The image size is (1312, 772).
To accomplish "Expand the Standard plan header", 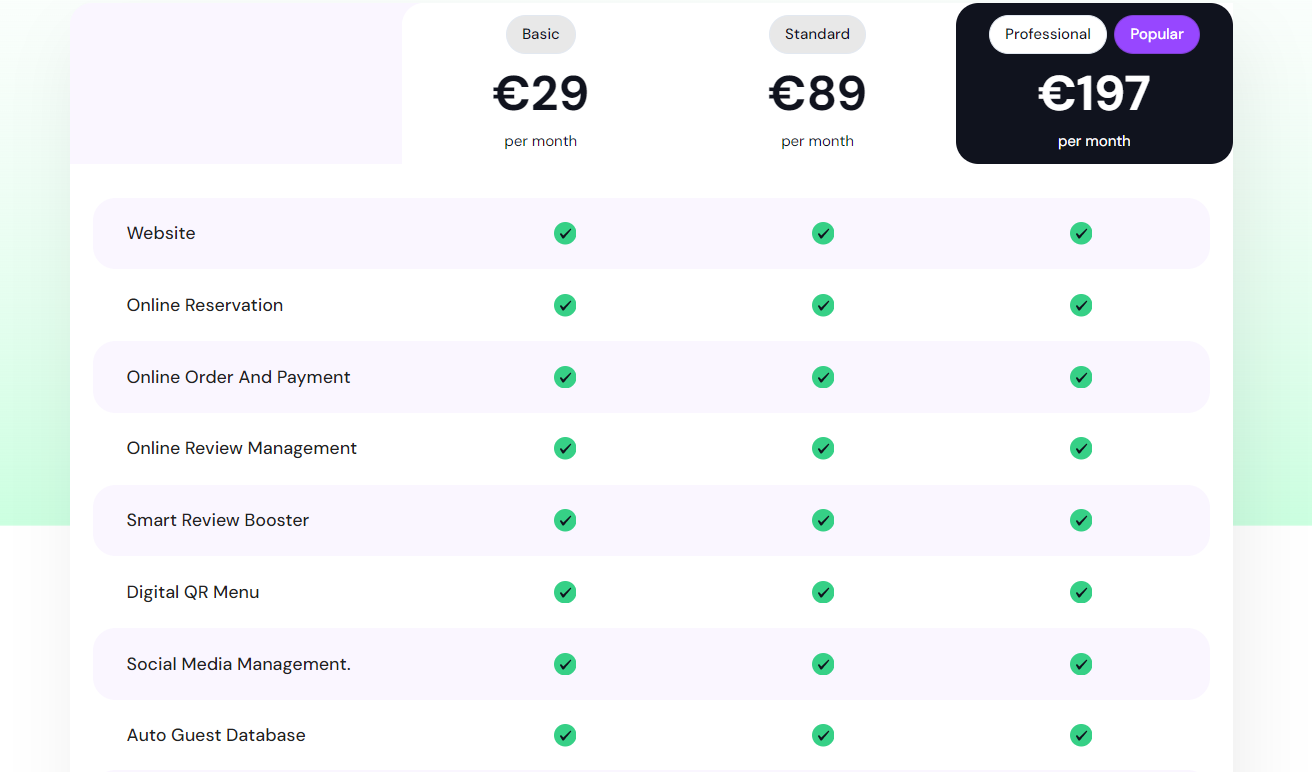I will [817, 34].
